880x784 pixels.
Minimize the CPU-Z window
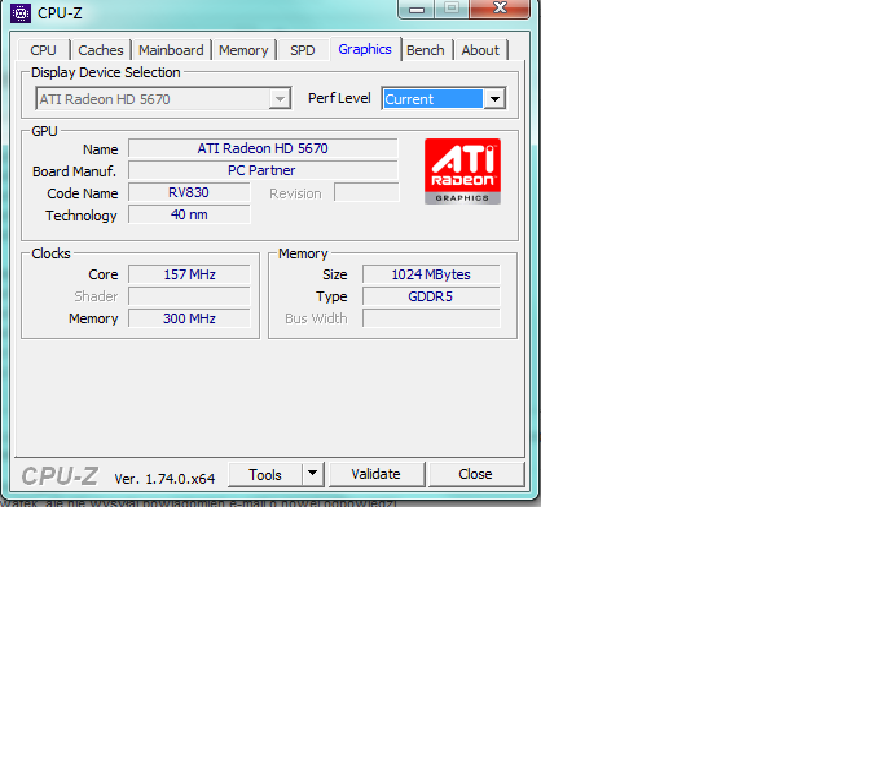point(416,9)
